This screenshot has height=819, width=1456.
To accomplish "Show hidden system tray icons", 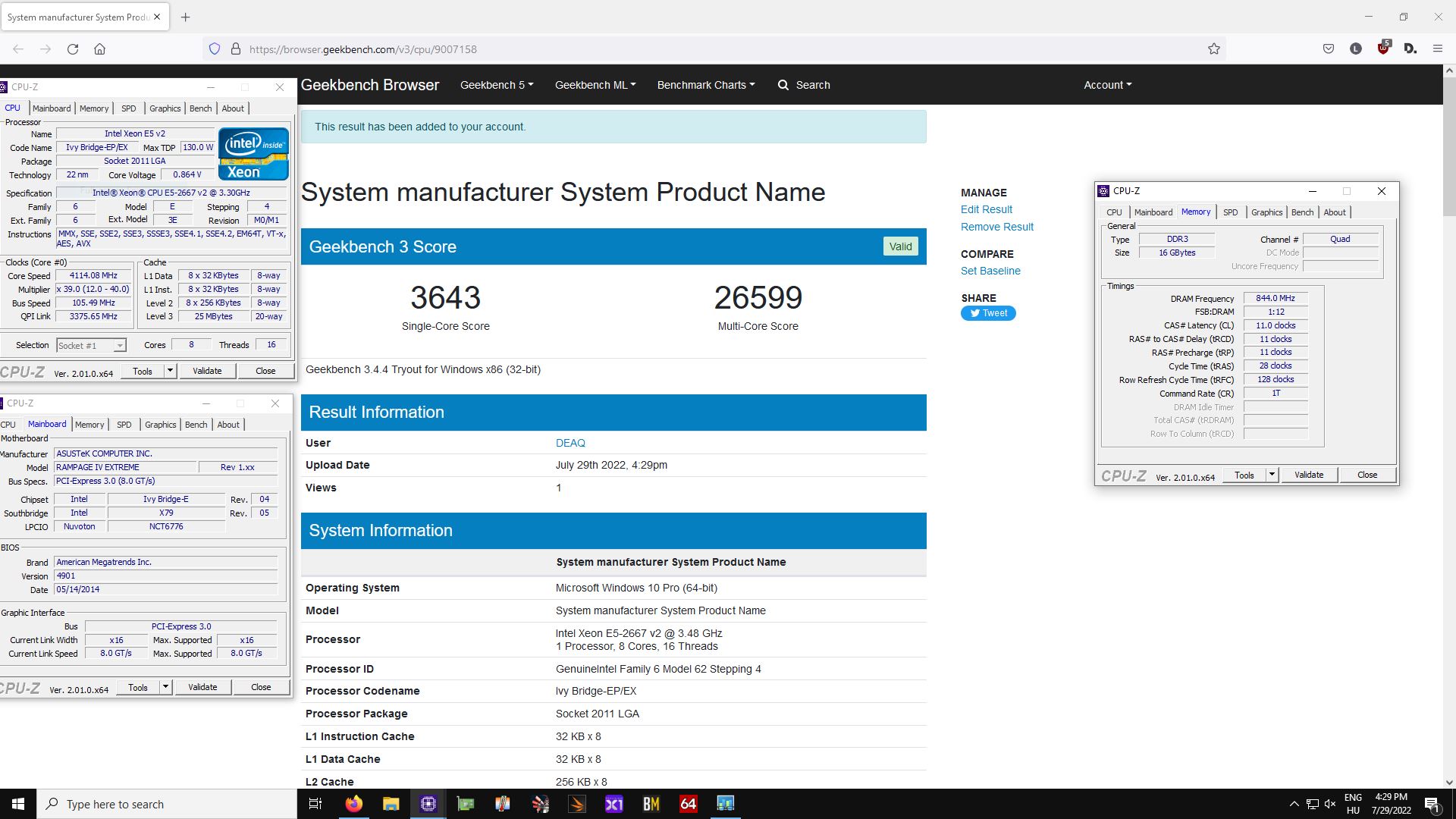I will [1294, 804].
